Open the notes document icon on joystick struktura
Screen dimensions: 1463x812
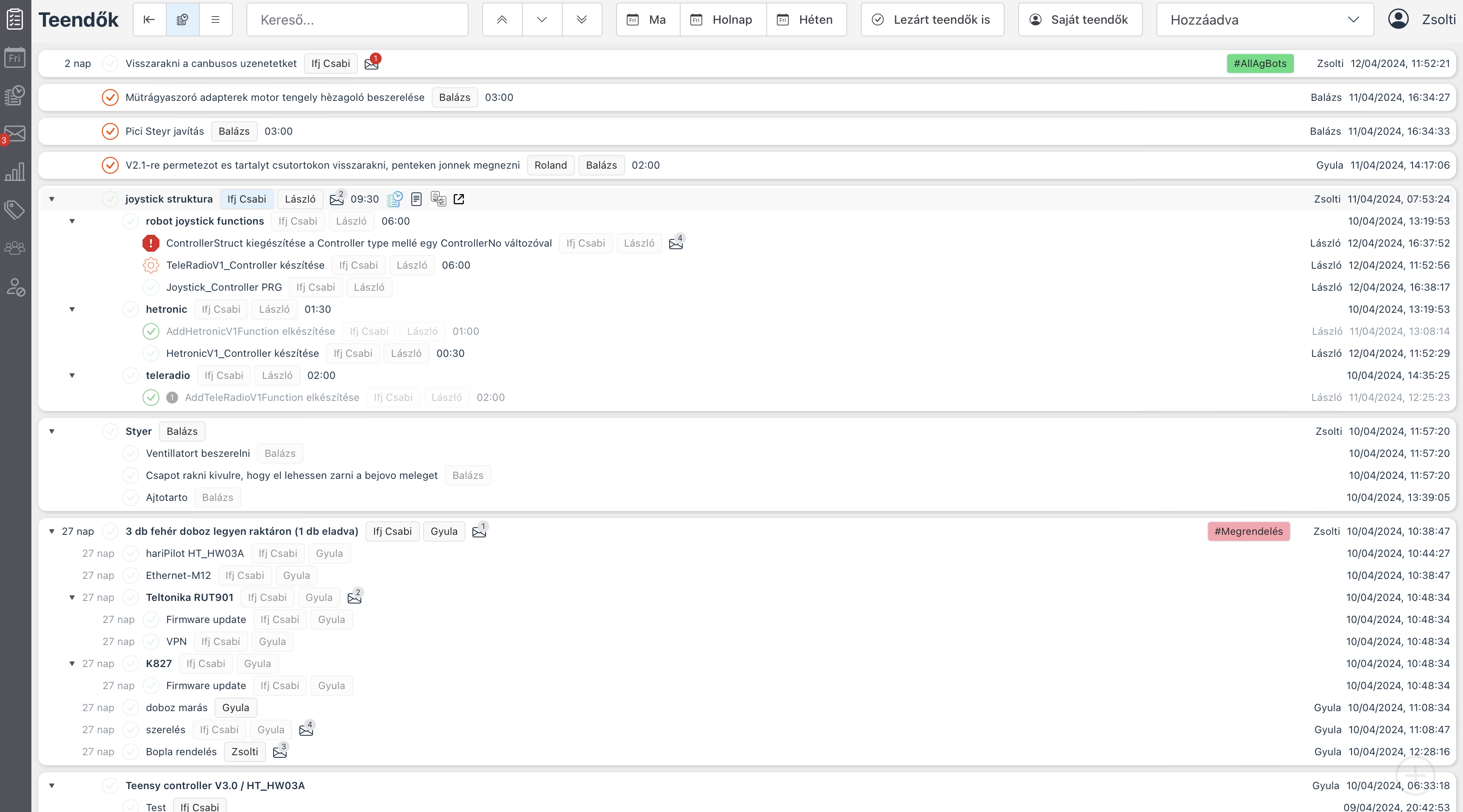(416, 199)
